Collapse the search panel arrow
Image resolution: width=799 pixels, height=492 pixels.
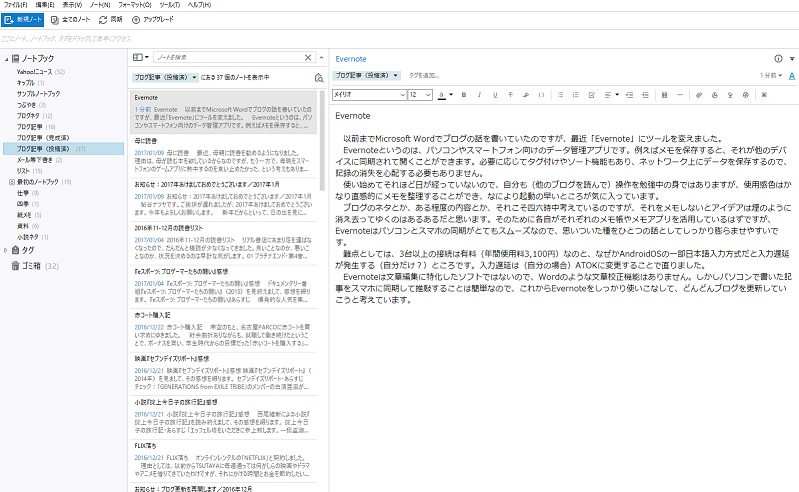(x=322, y=58)
